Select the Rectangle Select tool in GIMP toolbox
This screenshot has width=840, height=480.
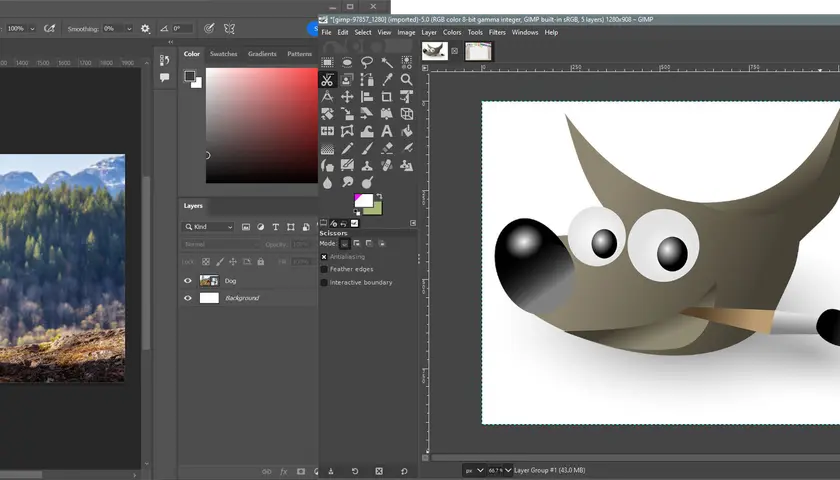tap(327, 63)
